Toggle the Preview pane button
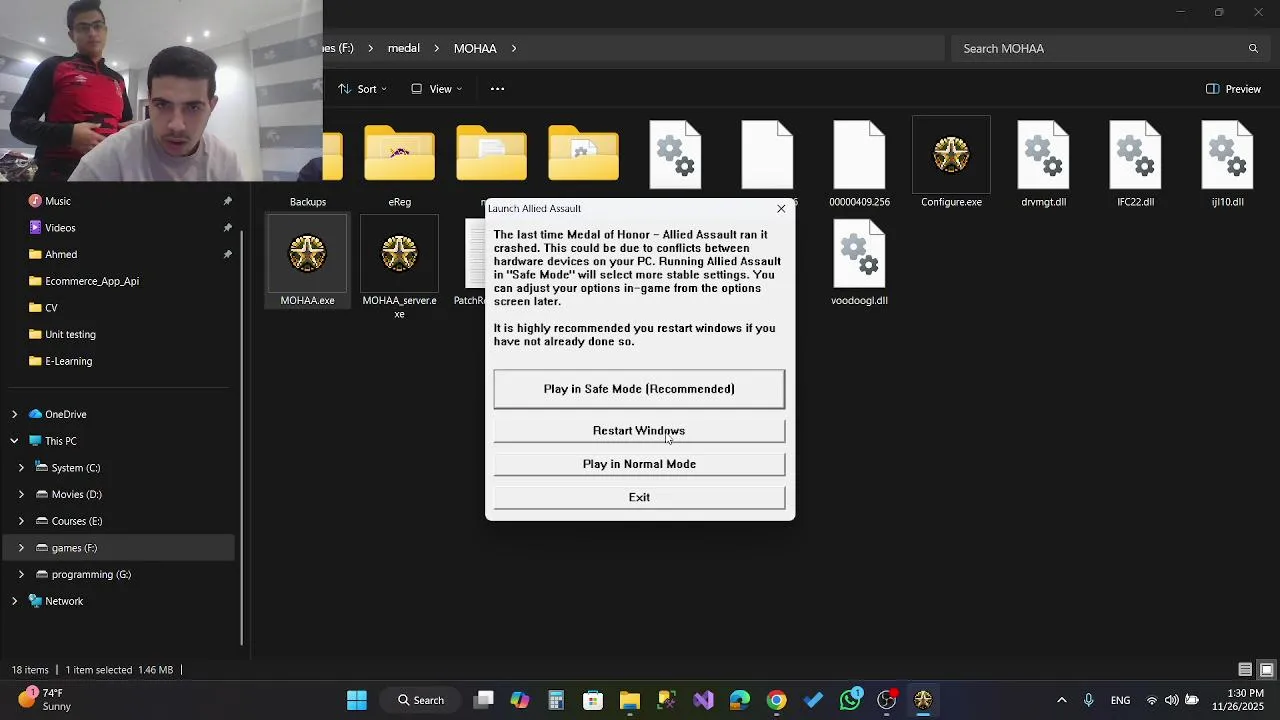This screenshot has height=720, width=1280. click(x=1233, y=89)
